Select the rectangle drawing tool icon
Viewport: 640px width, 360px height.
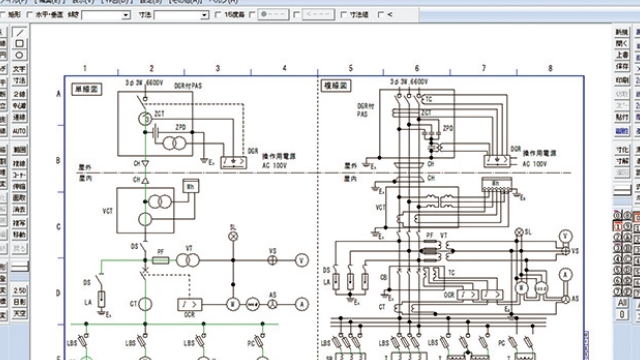pyautogui.click(x=19, y=44)
